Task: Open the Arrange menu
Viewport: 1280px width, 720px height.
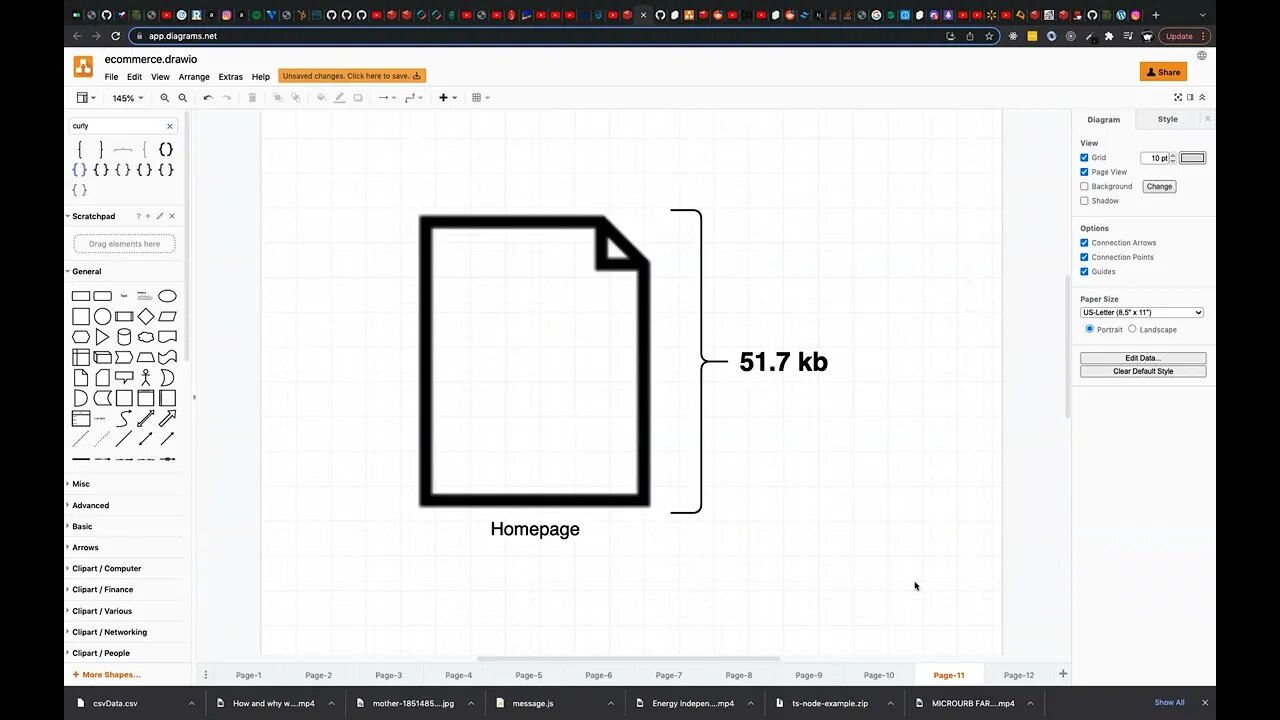Action: click(194, 77)
